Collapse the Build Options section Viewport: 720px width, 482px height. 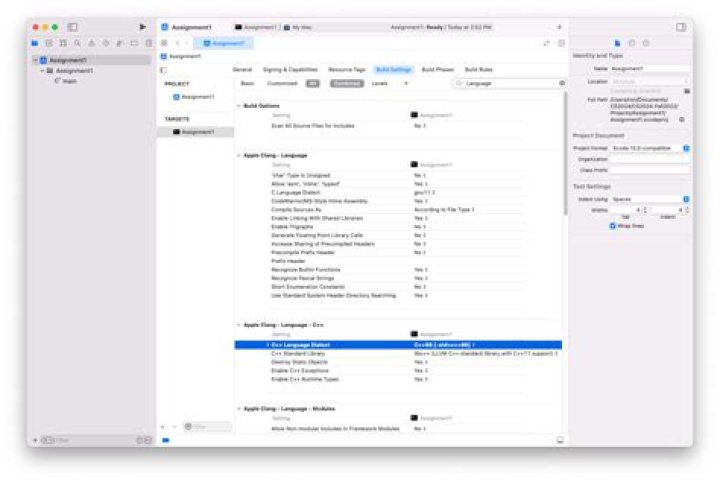(x=239, y=106)
